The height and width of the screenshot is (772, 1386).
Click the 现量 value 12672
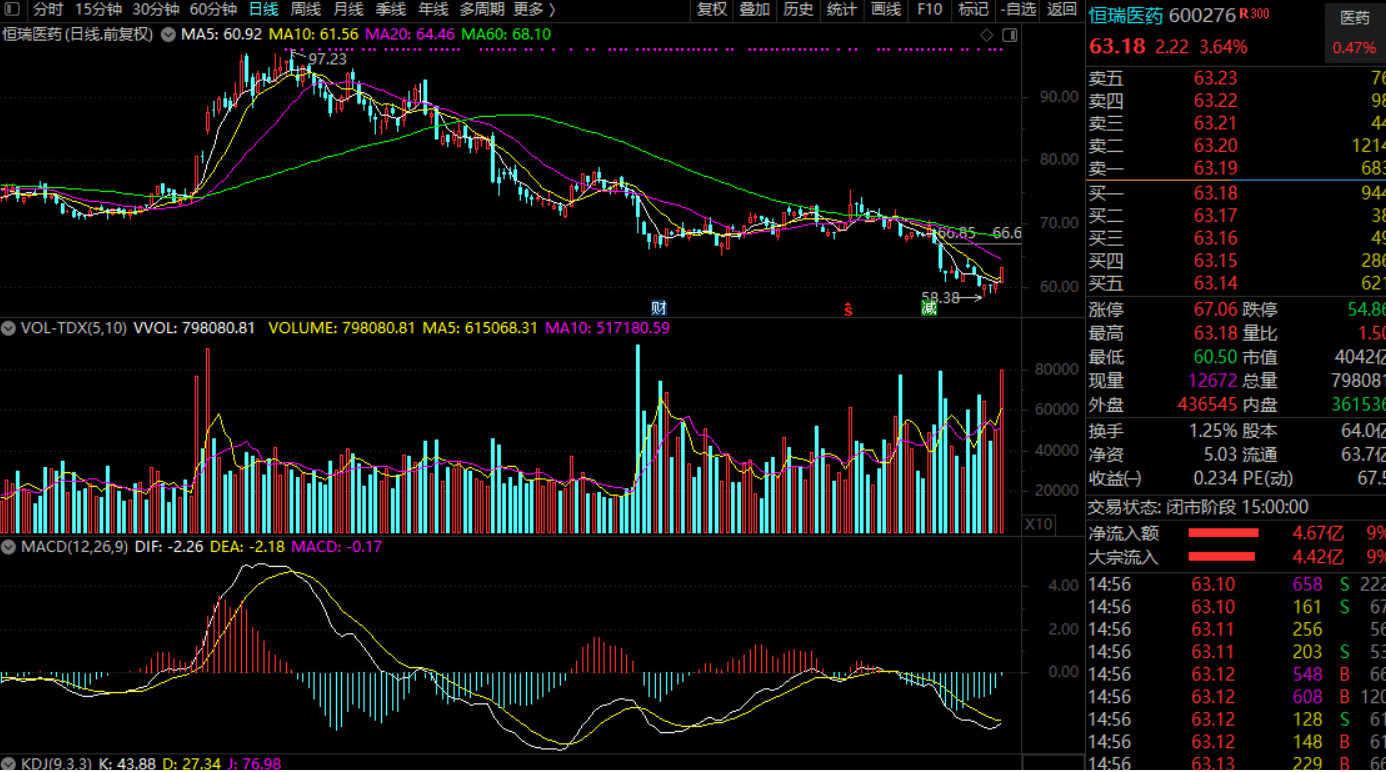(x=1212, y=381)
